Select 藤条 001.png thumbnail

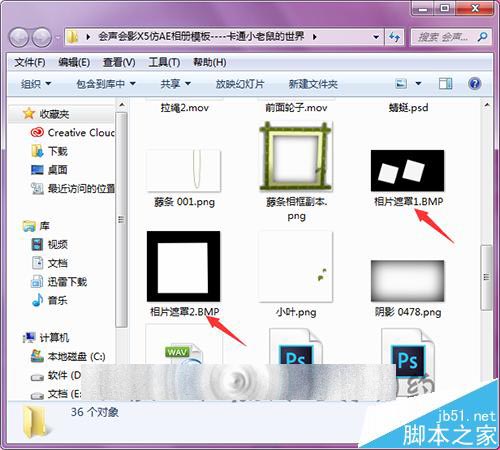coord(184,171)
